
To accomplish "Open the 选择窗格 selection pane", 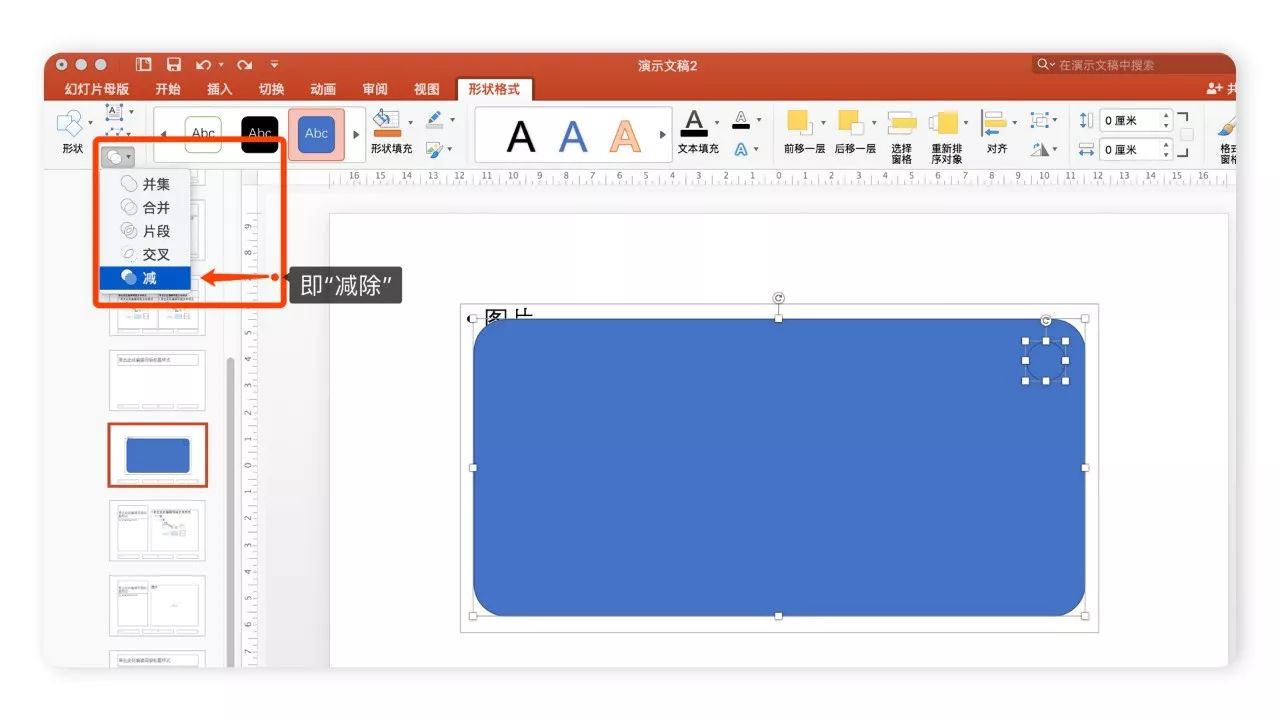I will [901, 124].
